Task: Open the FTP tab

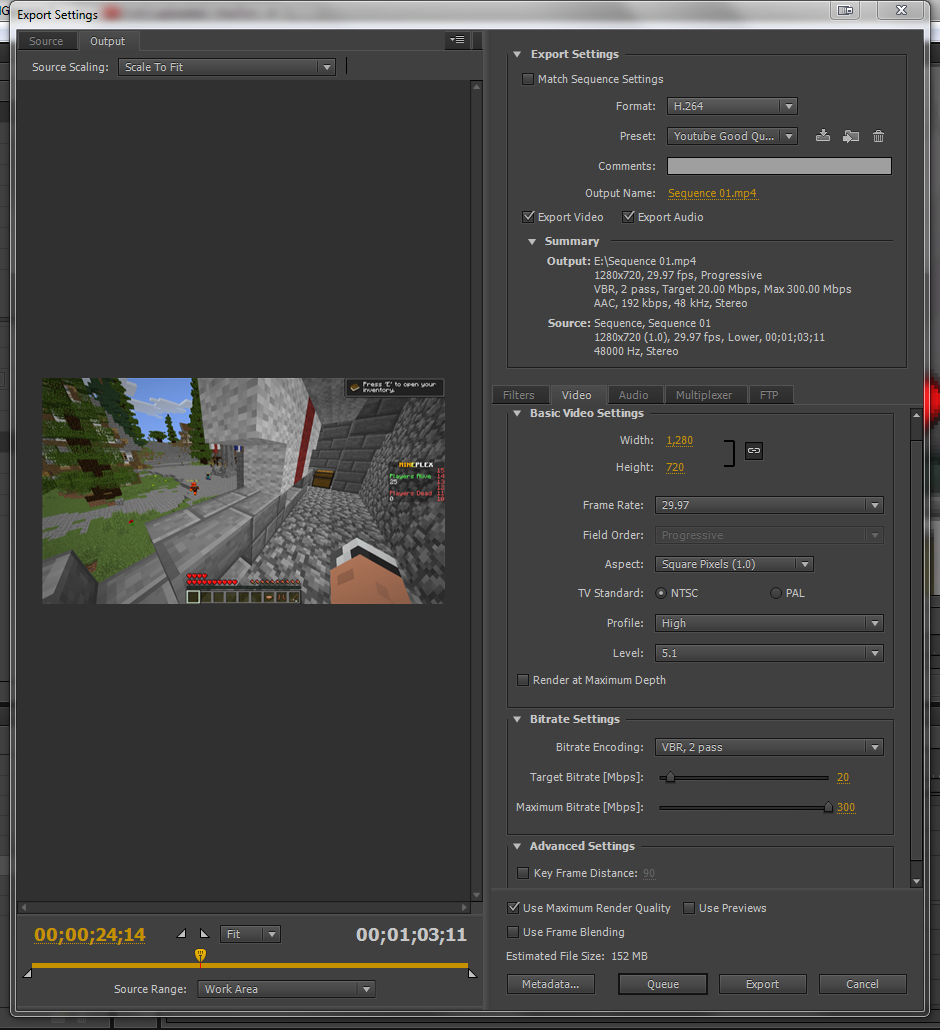Action: point(769,395)
